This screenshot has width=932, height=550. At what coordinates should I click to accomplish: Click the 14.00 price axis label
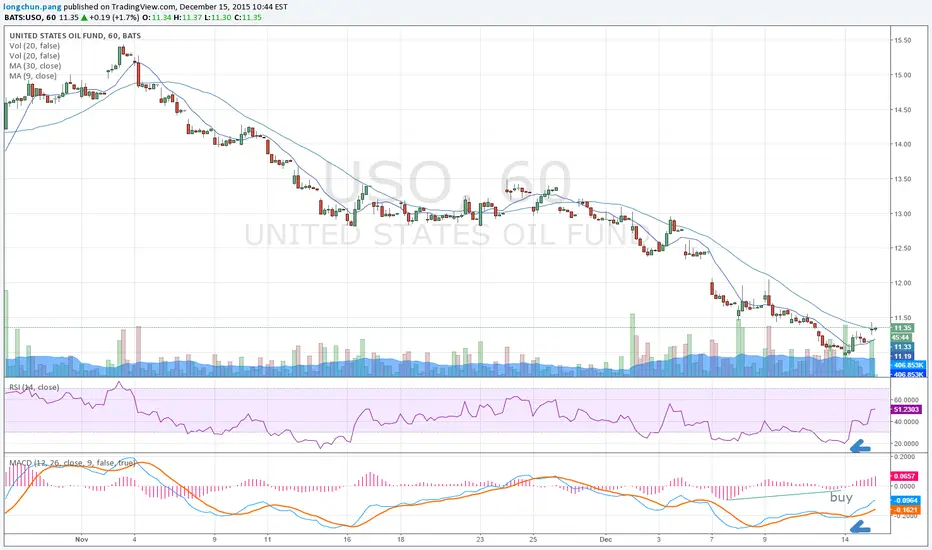click(x=902, y=144)
